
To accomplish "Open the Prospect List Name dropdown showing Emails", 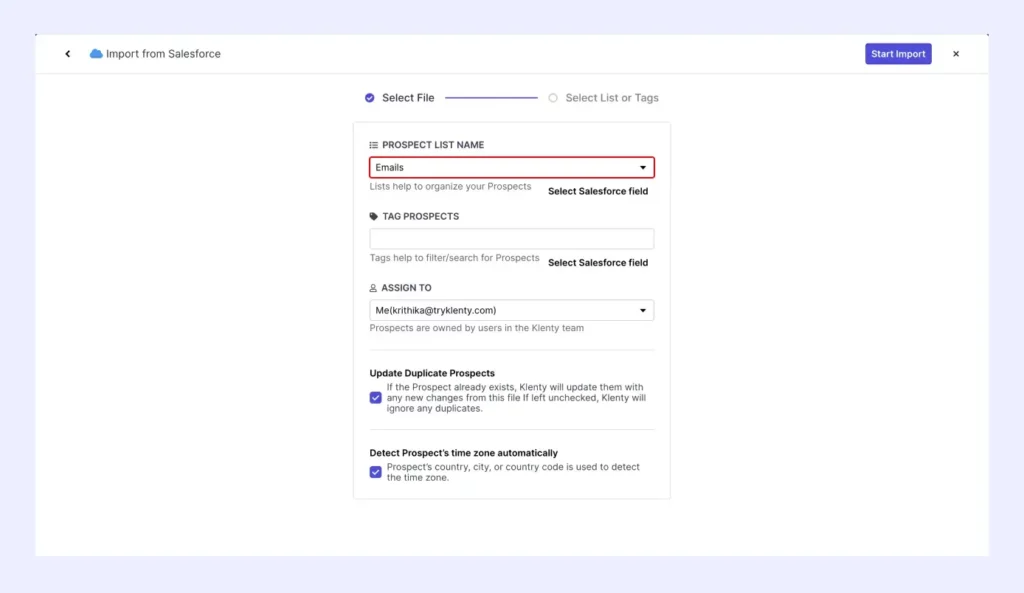I will [511, 167].
